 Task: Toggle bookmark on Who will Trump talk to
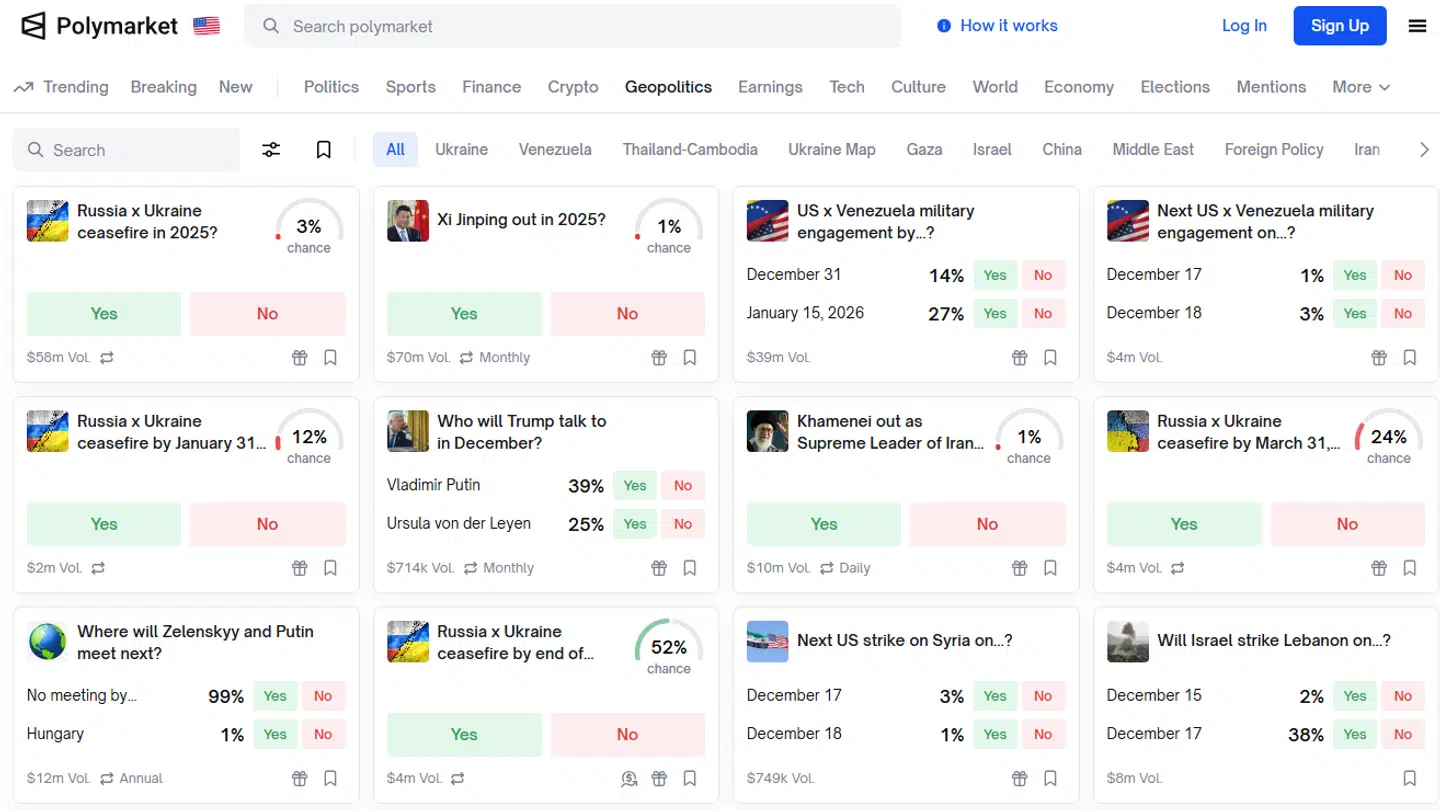coord(690,568)
